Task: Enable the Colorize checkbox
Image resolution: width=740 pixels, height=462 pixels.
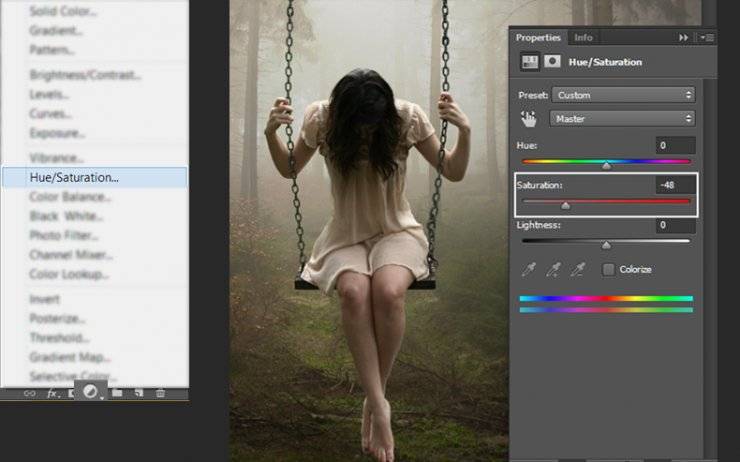Action: point(609,269)
